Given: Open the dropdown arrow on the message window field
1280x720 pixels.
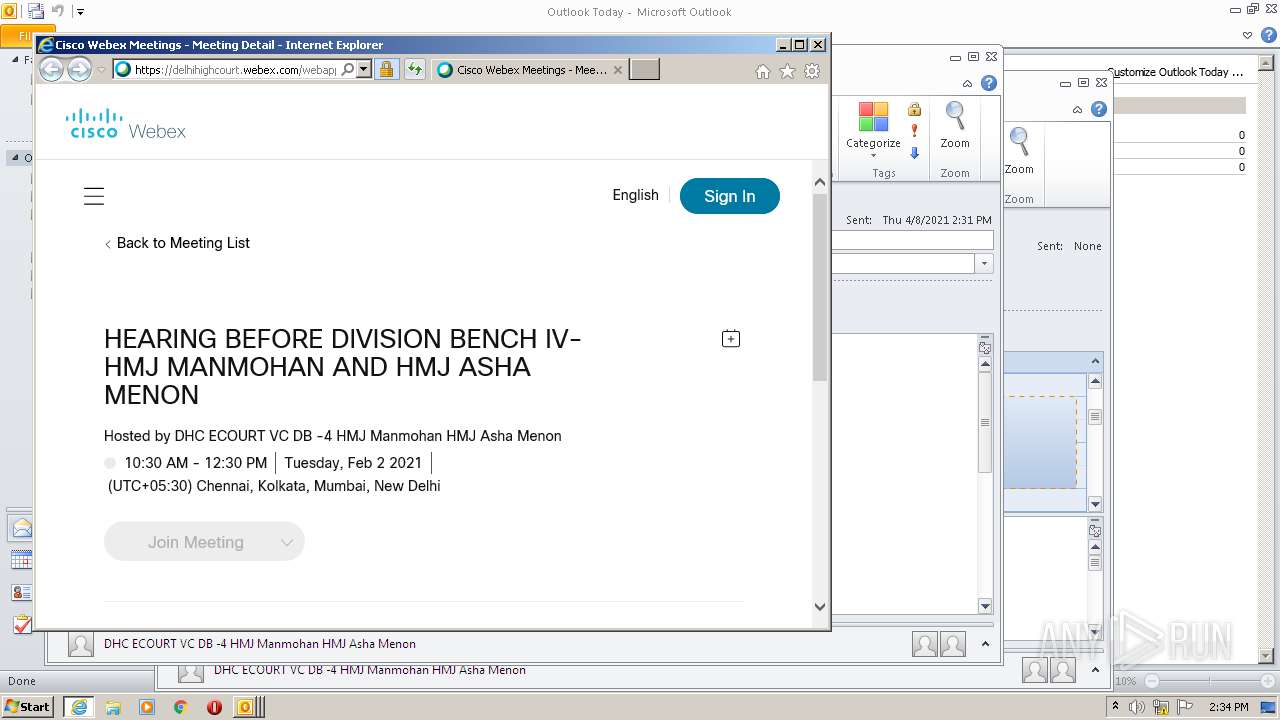Looking at the screenshot, I should pos(984,263).
